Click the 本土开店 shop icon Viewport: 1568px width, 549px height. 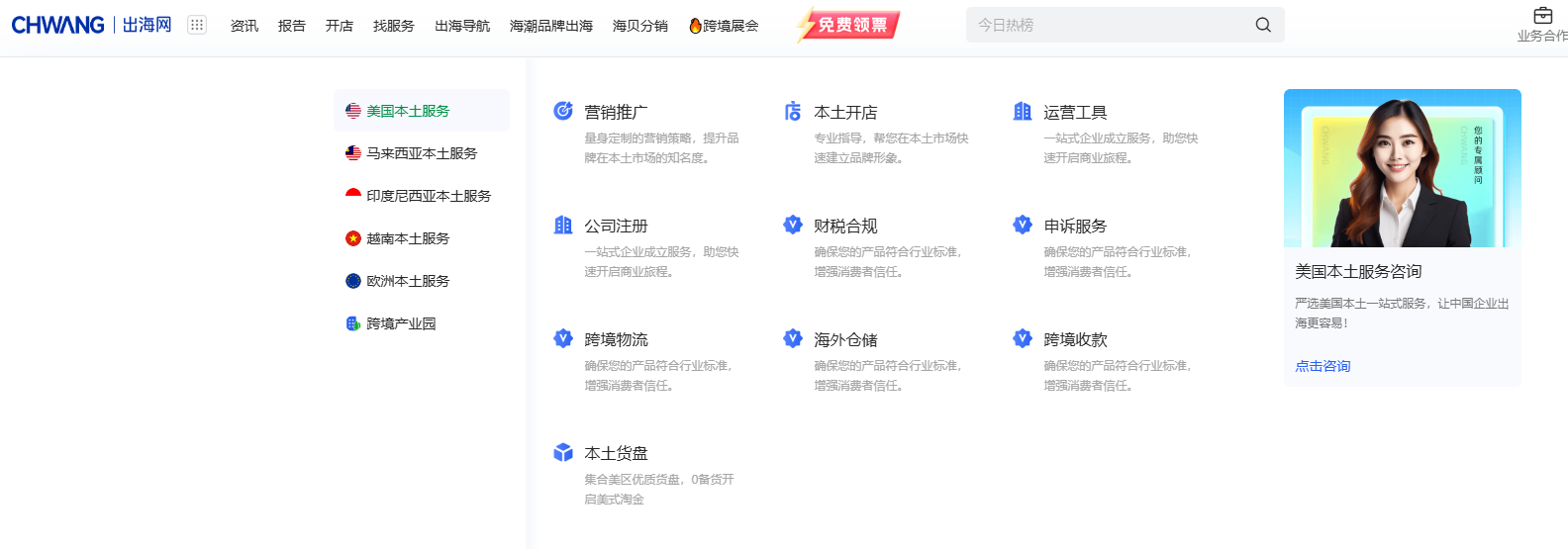[793, 111]
